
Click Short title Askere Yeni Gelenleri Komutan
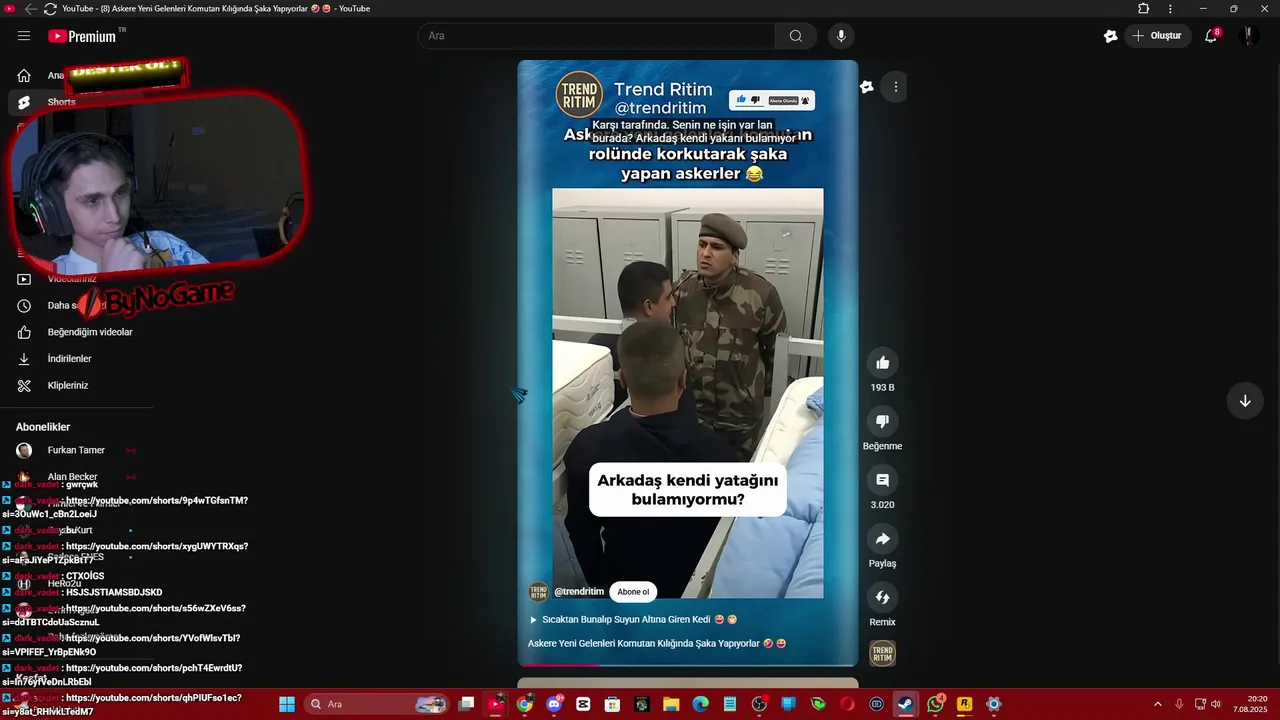coord(657,644)
